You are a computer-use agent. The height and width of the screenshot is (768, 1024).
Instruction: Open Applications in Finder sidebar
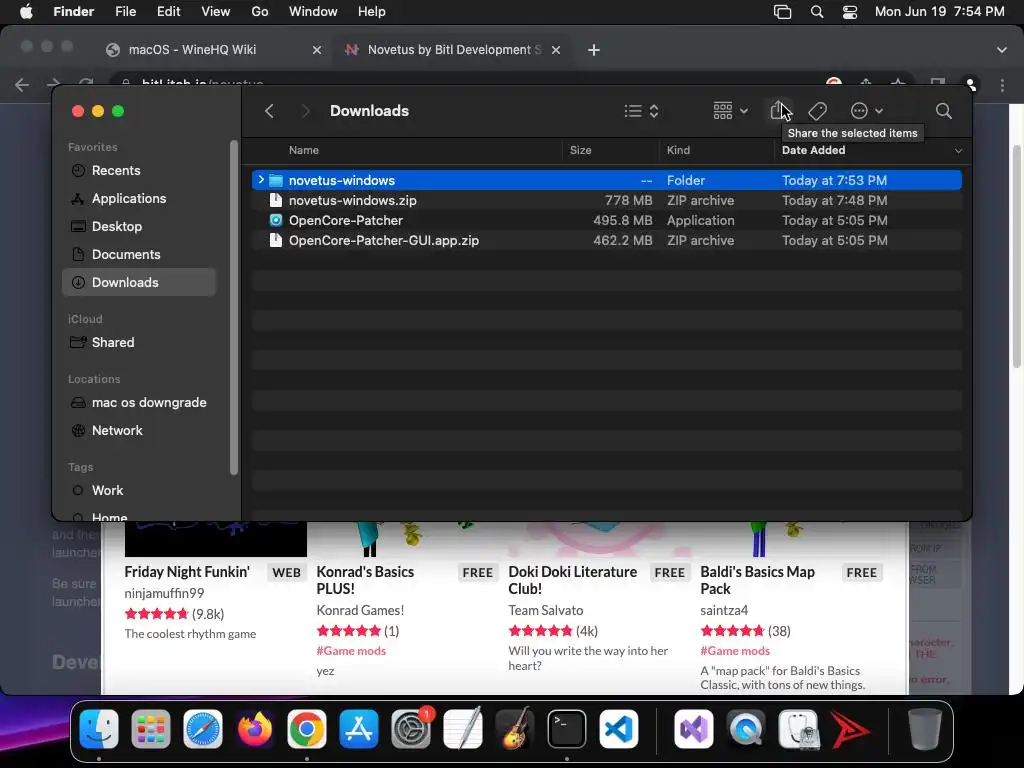click(139, 199)
